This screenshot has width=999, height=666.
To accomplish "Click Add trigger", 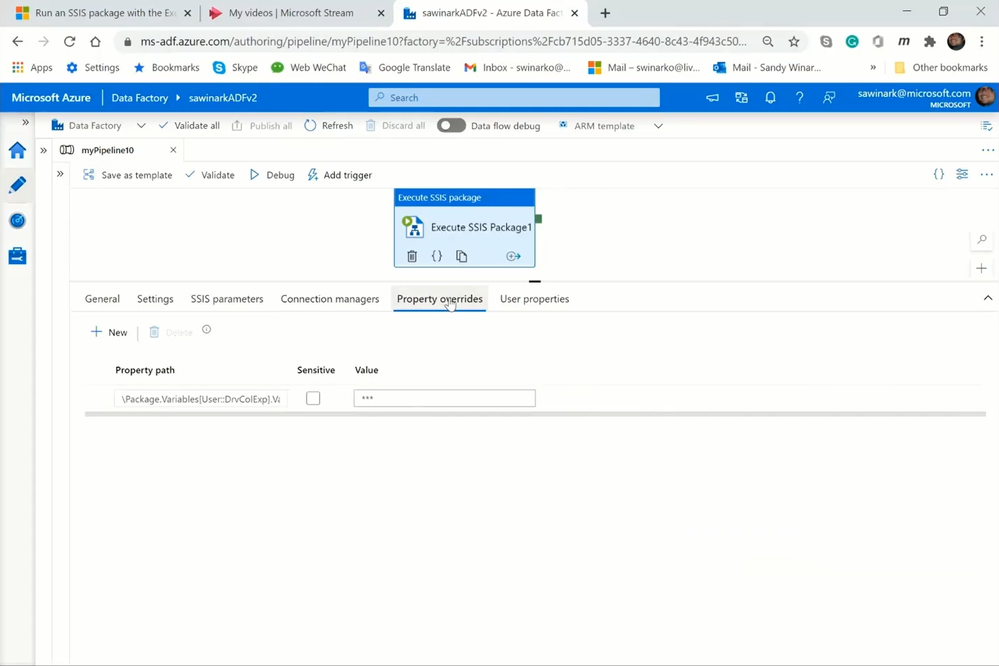I will (x=340, y=175).
